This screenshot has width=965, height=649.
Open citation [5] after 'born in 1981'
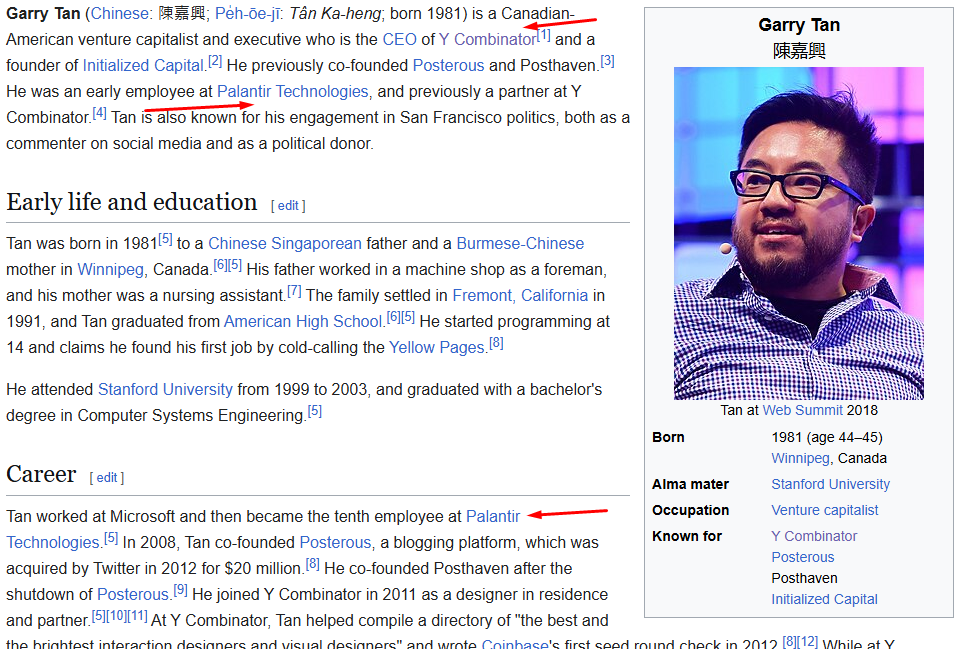[x=166, y=239]
